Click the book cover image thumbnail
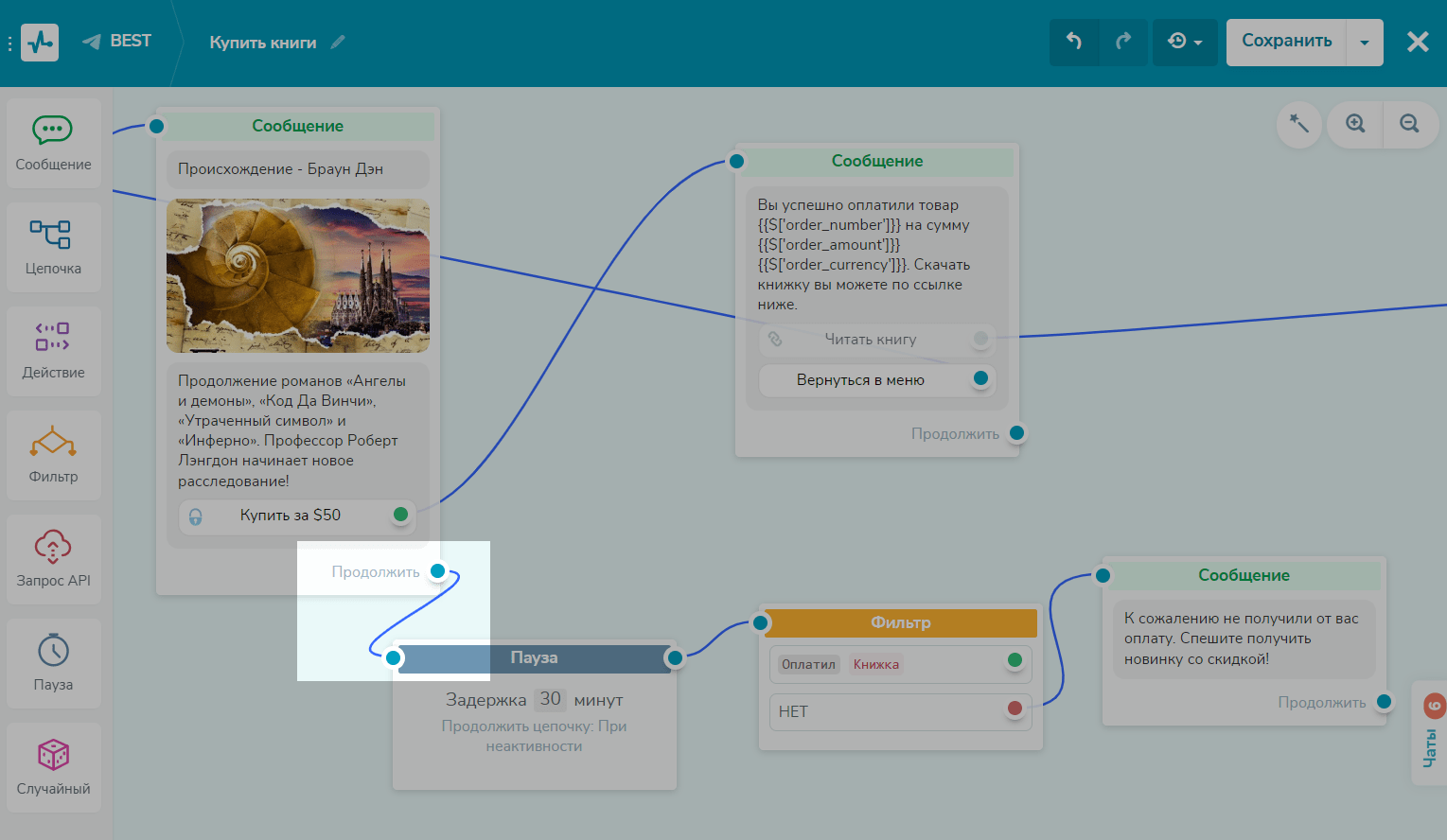The image size is (1447, 840). (298, 275)
